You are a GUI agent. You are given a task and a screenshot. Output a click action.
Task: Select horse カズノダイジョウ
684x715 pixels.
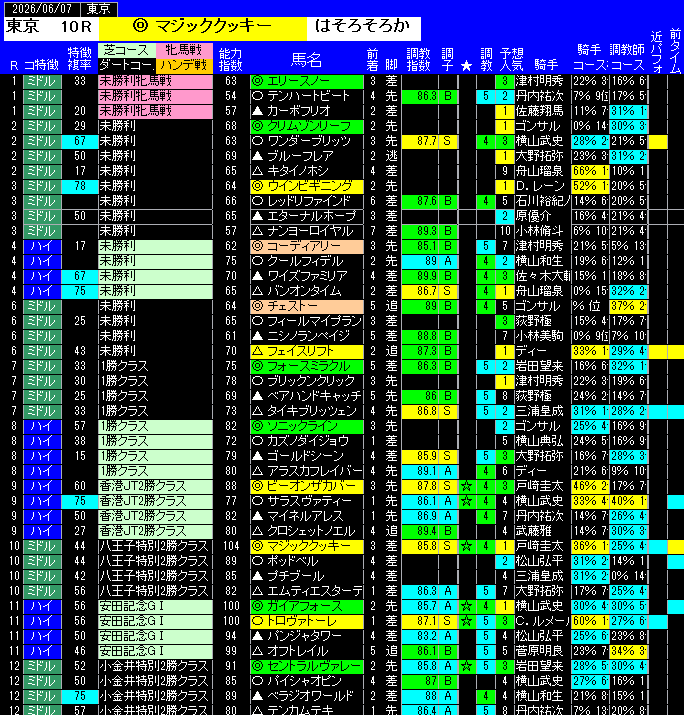coord(306,441)
